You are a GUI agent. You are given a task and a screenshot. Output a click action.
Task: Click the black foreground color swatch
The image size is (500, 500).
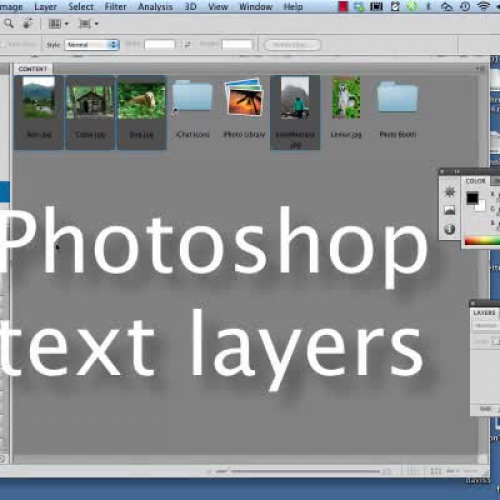click(x=472, y=198)
